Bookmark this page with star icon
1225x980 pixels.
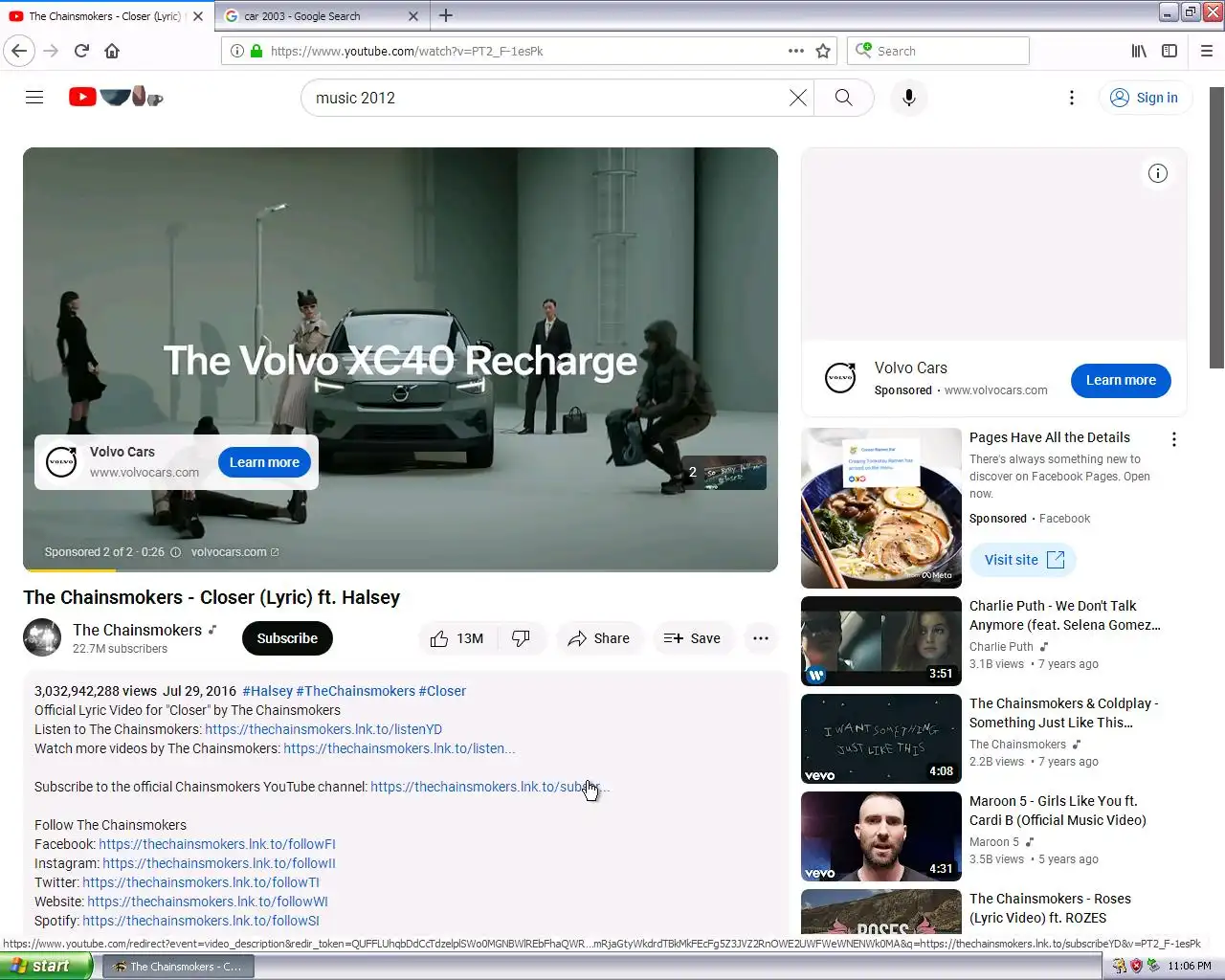pyautogui.click(x=823, y=51)
